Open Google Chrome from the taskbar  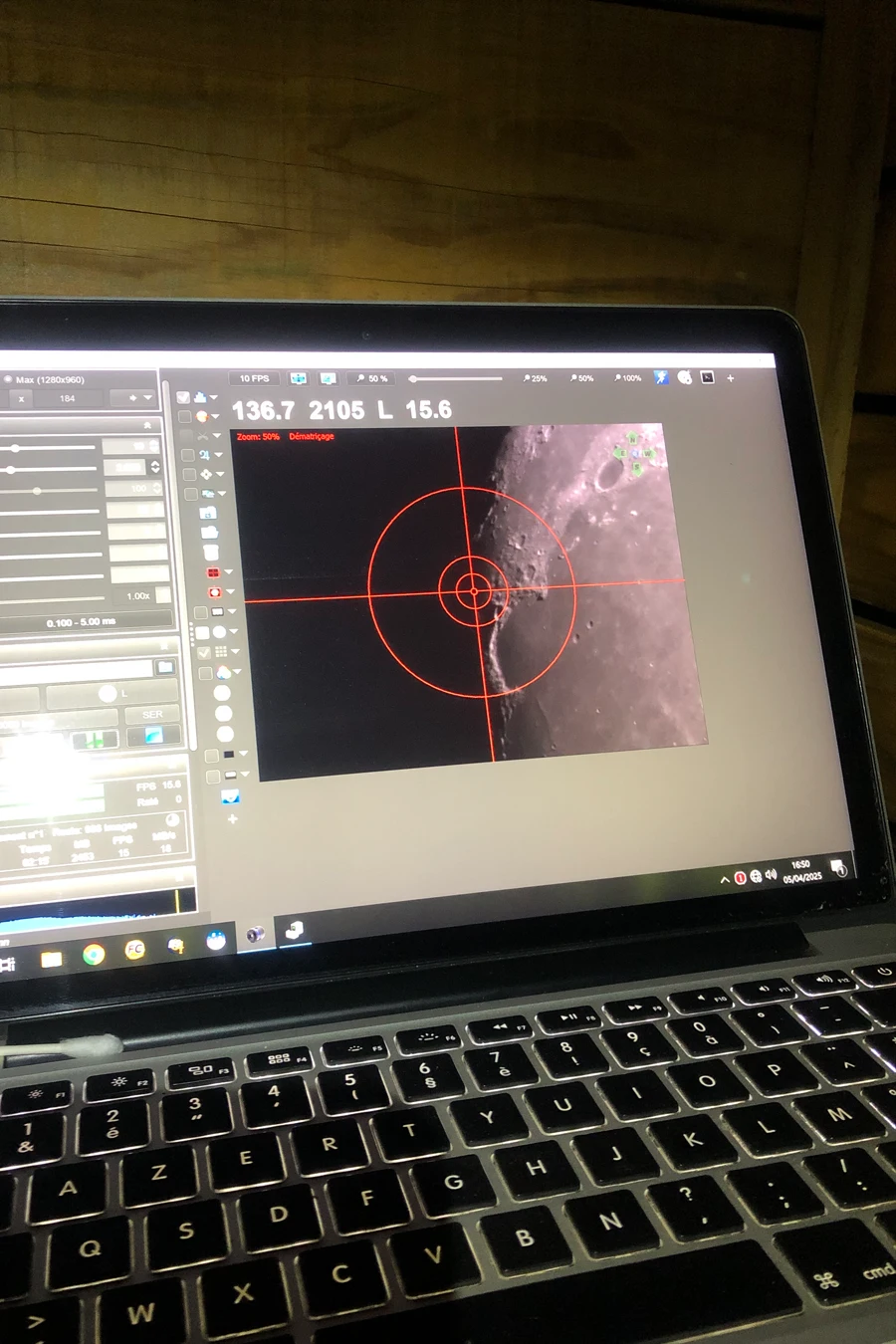92,954
